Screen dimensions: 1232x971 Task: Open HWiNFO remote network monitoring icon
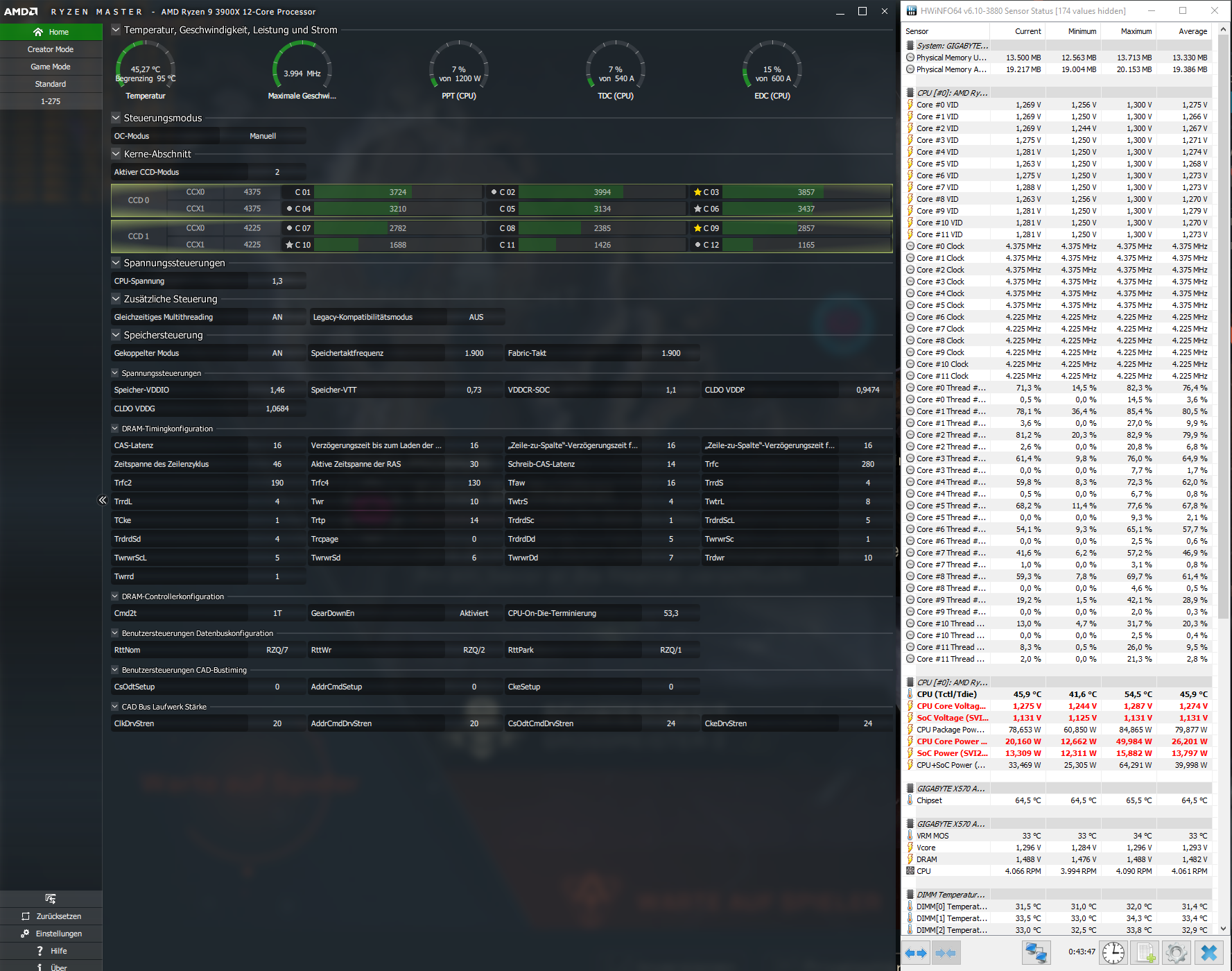point(1036,953)
